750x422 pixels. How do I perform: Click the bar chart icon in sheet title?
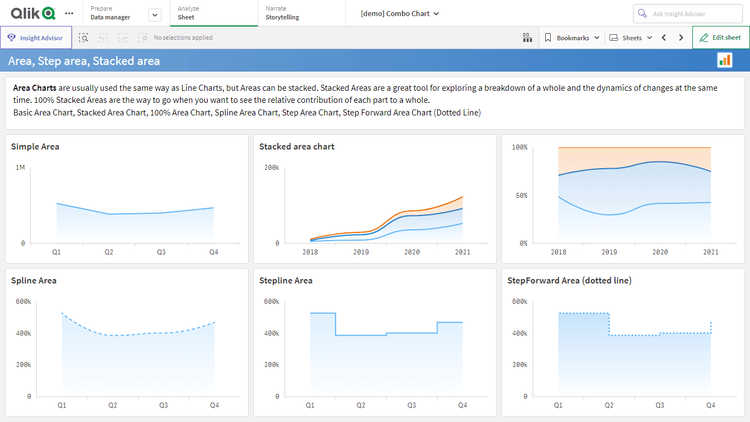pyautogui.click(x=724, y=61)
